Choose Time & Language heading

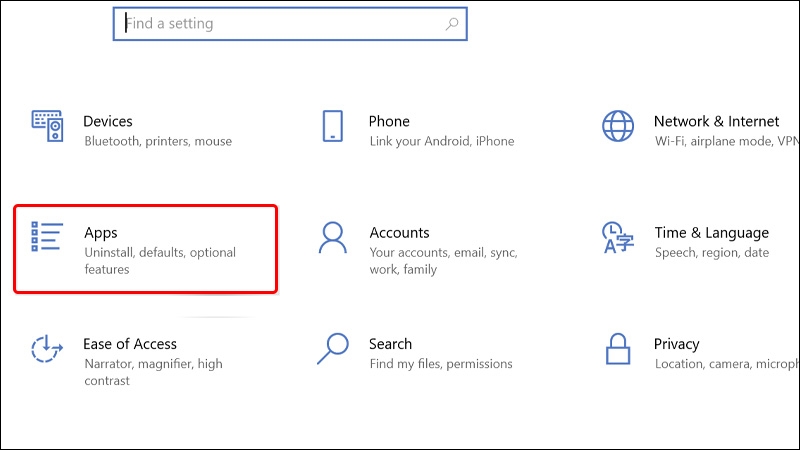click(712, 233)
